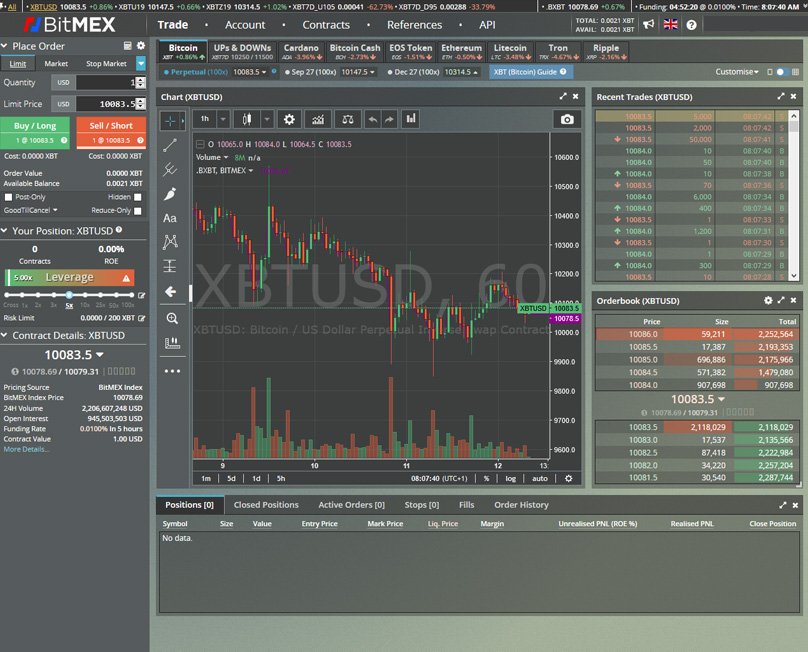Switch to the Closed Positions tab
The image size is (808, 652).
click(266, 505)
